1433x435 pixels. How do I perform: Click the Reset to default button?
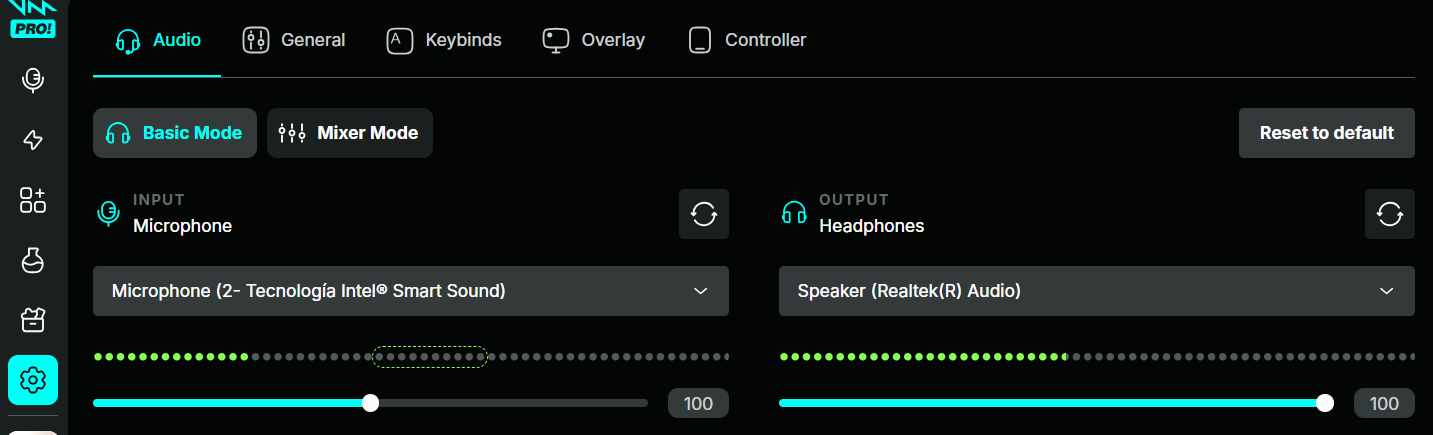[1326, 133]
